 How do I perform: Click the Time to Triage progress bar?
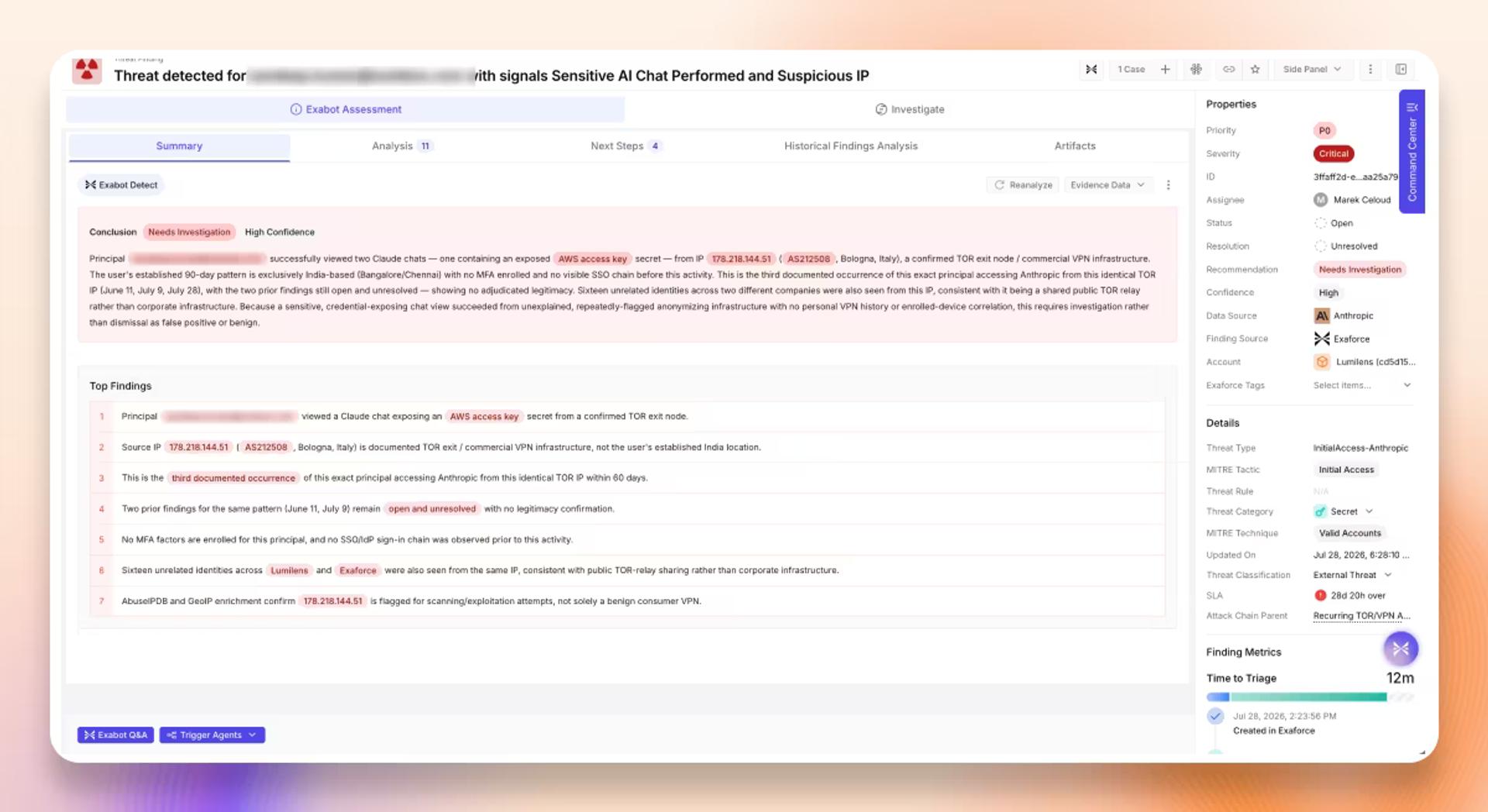click(1310, 697)
